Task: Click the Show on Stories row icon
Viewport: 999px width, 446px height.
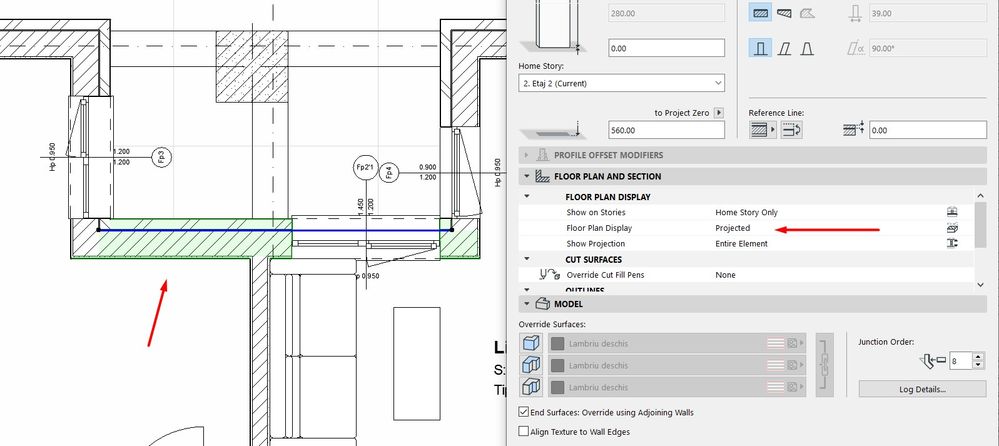Action: [x=952, y=212]
